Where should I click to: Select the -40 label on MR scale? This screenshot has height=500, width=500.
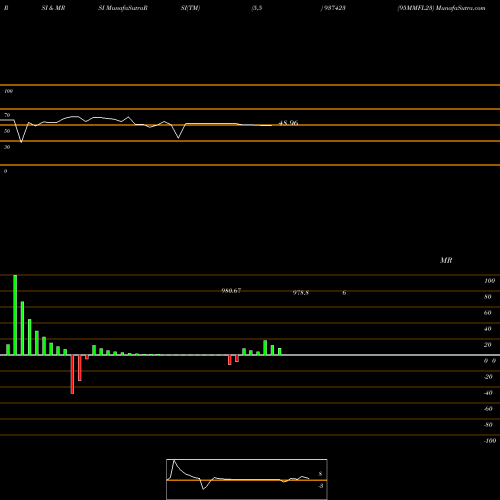coord(488,393)
